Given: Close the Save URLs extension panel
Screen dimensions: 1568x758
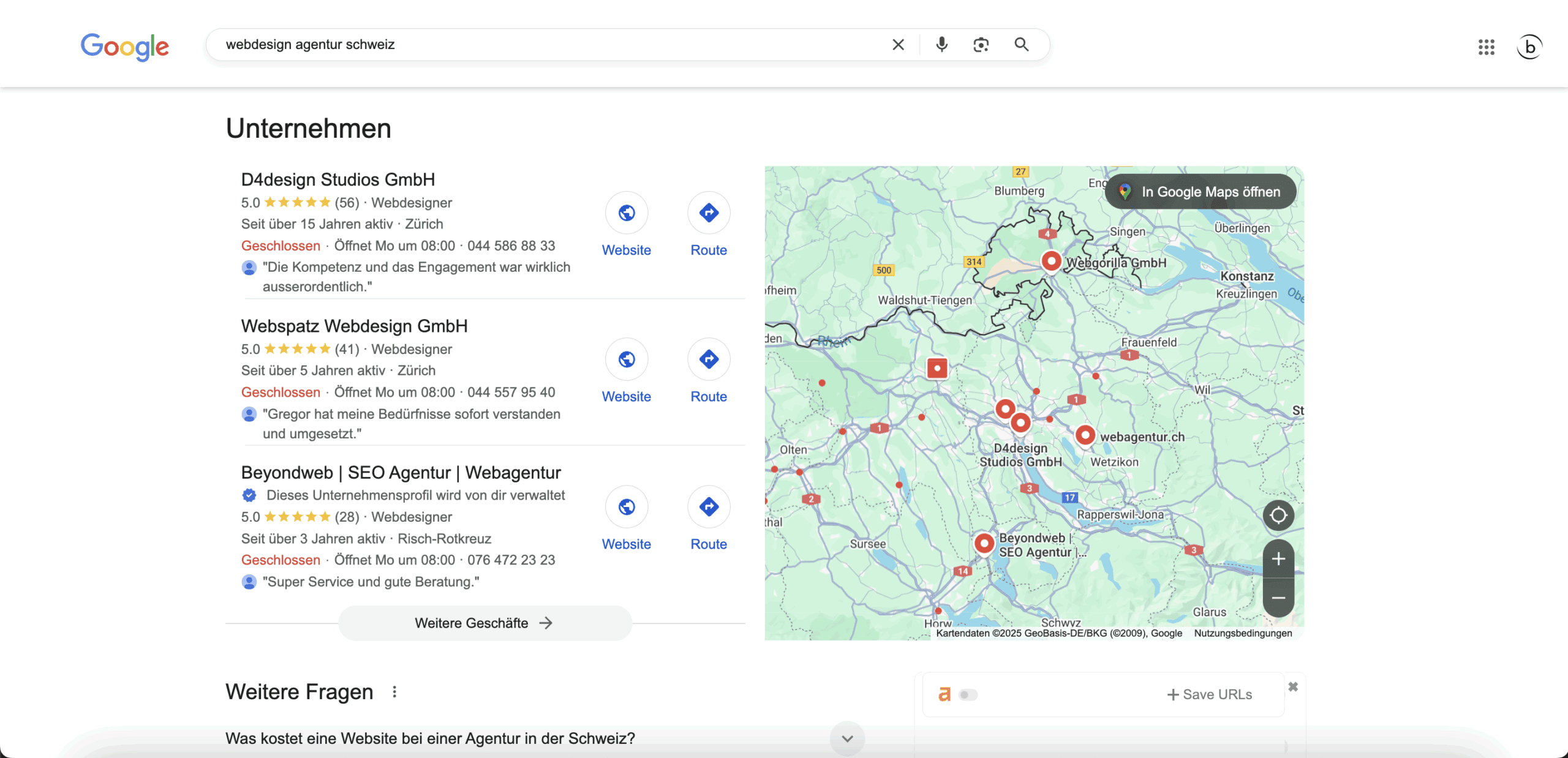Looking at the screenshot, I should (x=1293, y=687).
